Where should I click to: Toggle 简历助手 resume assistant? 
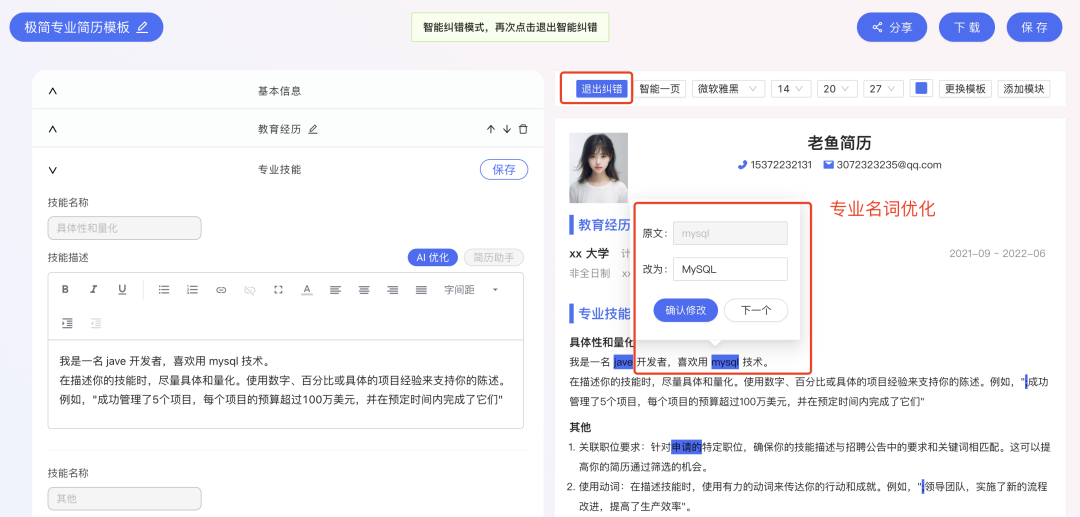494,257
